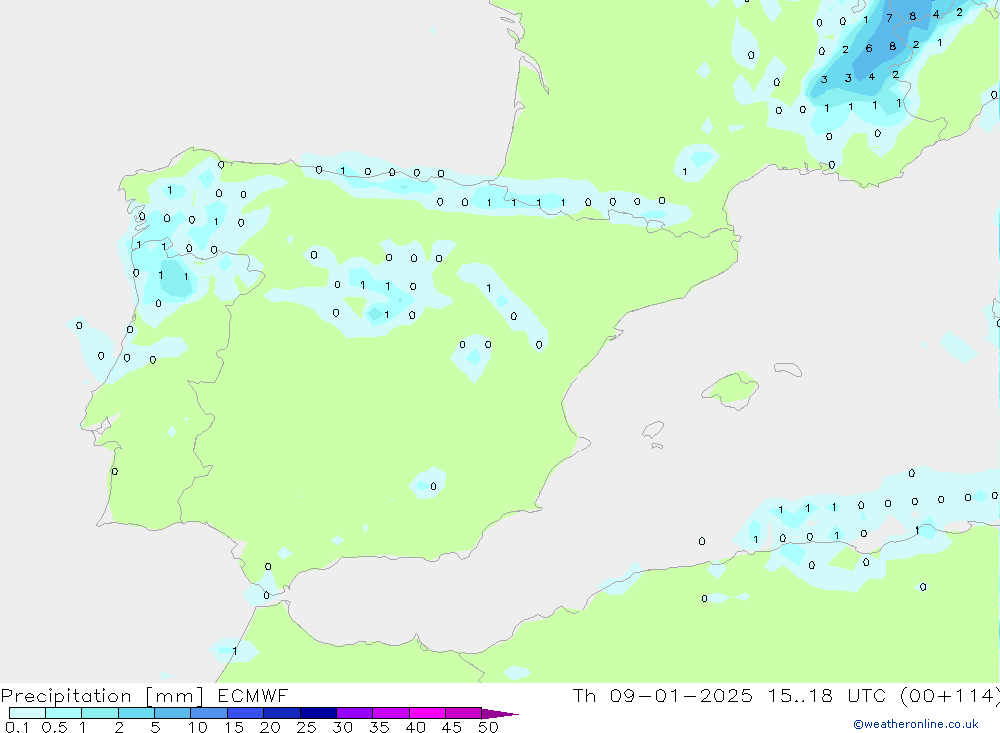Click the precipitation value 6 on map
The width and height of the screenshot is (1000, 733).
coord(868,49)
